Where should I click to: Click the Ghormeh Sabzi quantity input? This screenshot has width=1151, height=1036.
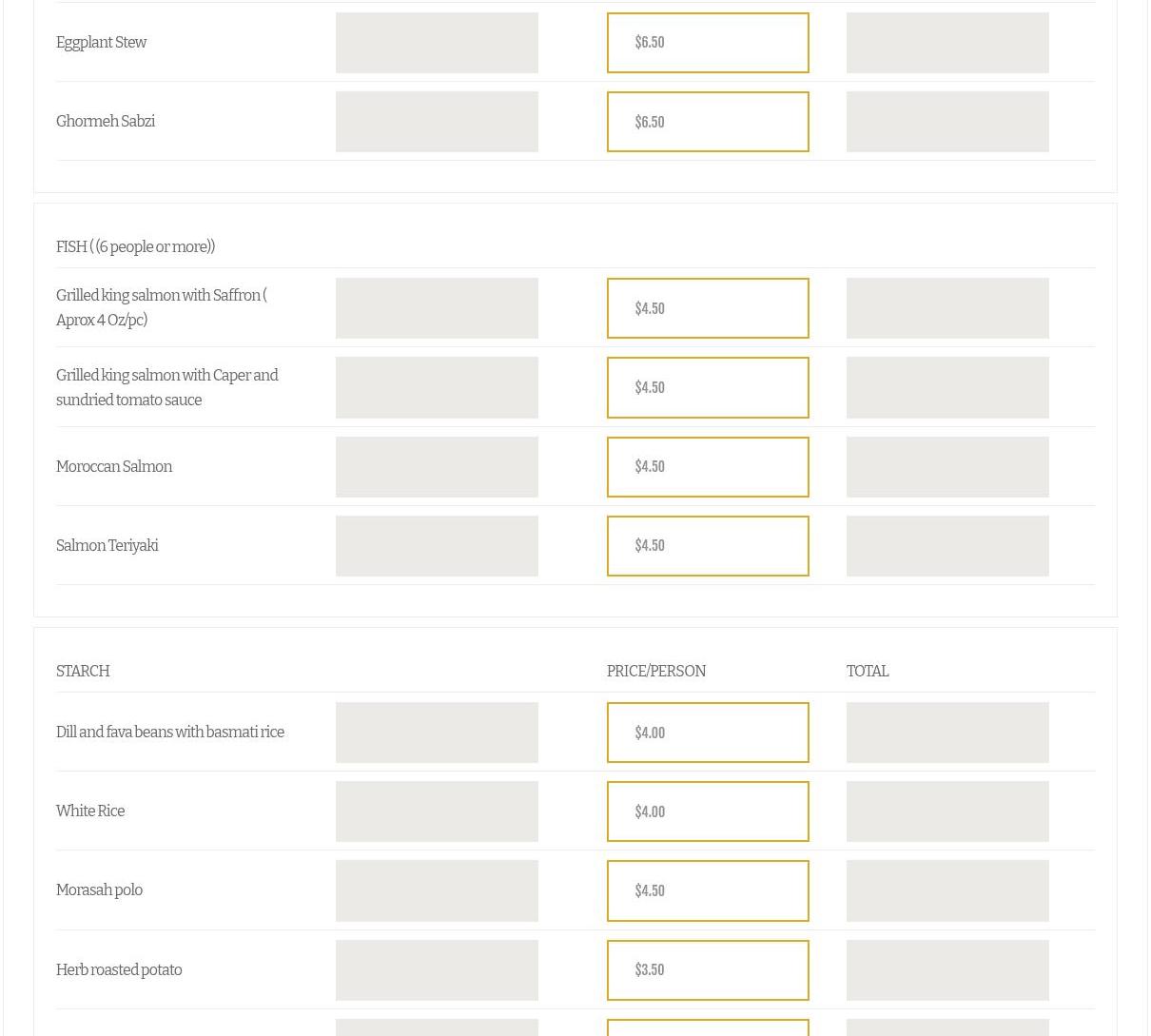tap(437, 122)
